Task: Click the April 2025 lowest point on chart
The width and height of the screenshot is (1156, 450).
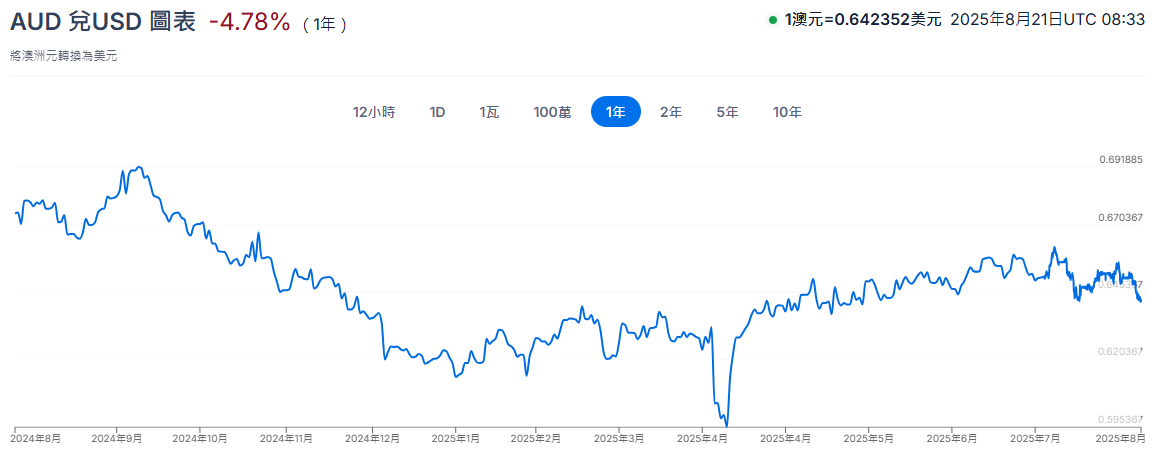Action: (726, 426)
